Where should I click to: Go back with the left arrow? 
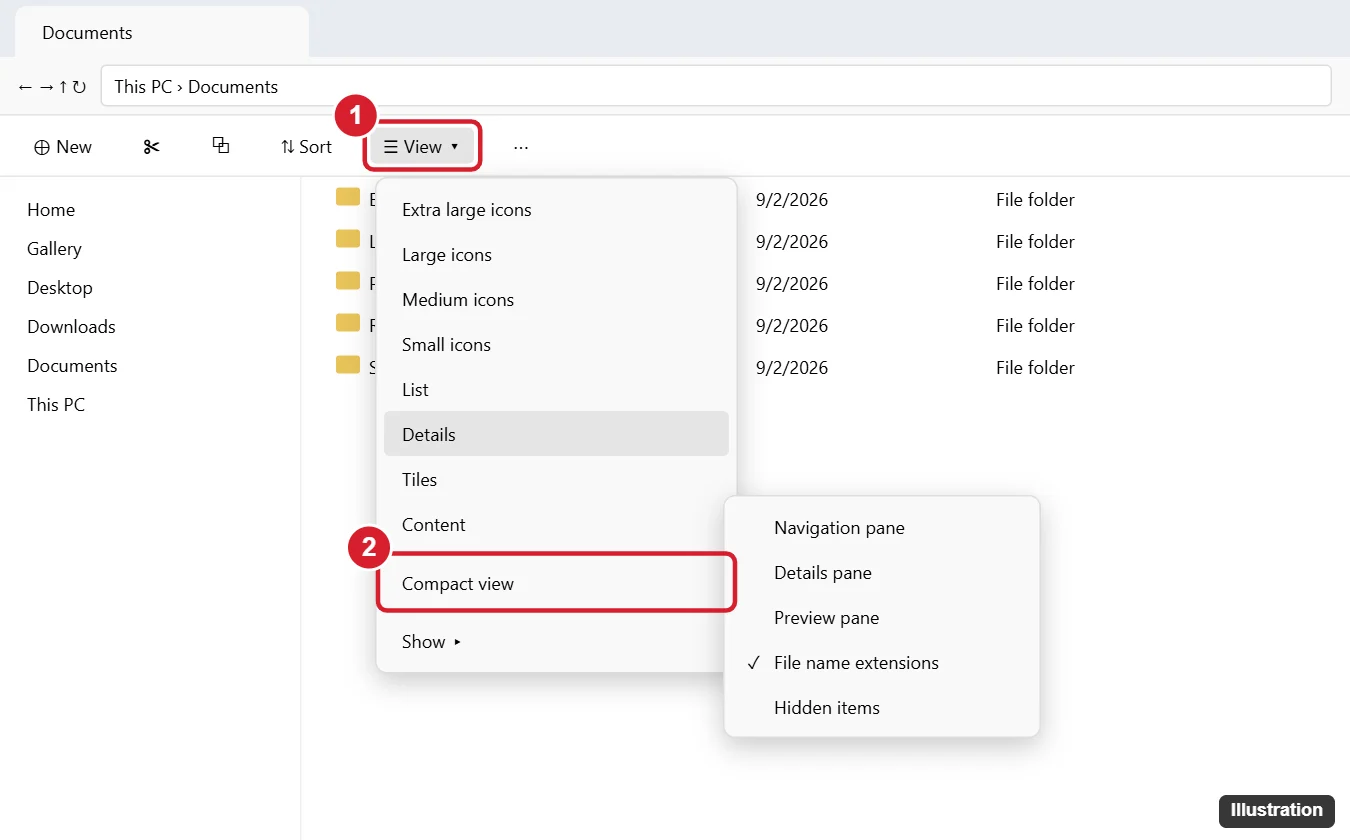tap(25, 87)
